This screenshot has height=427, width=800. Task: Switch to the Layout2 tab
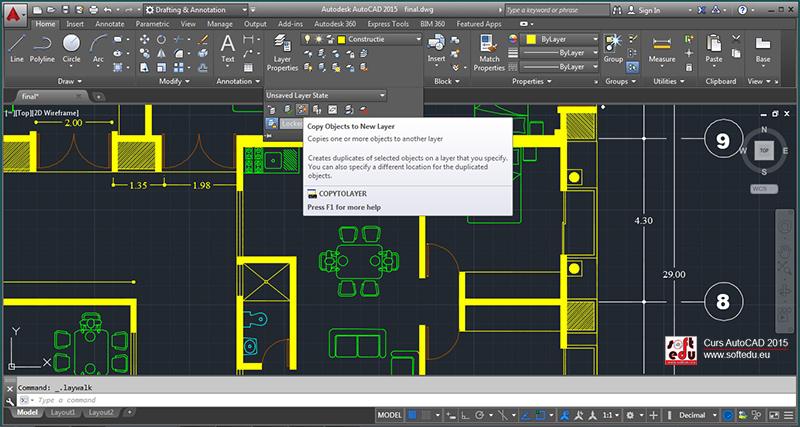pyautogui.click(x=101, y=412)
